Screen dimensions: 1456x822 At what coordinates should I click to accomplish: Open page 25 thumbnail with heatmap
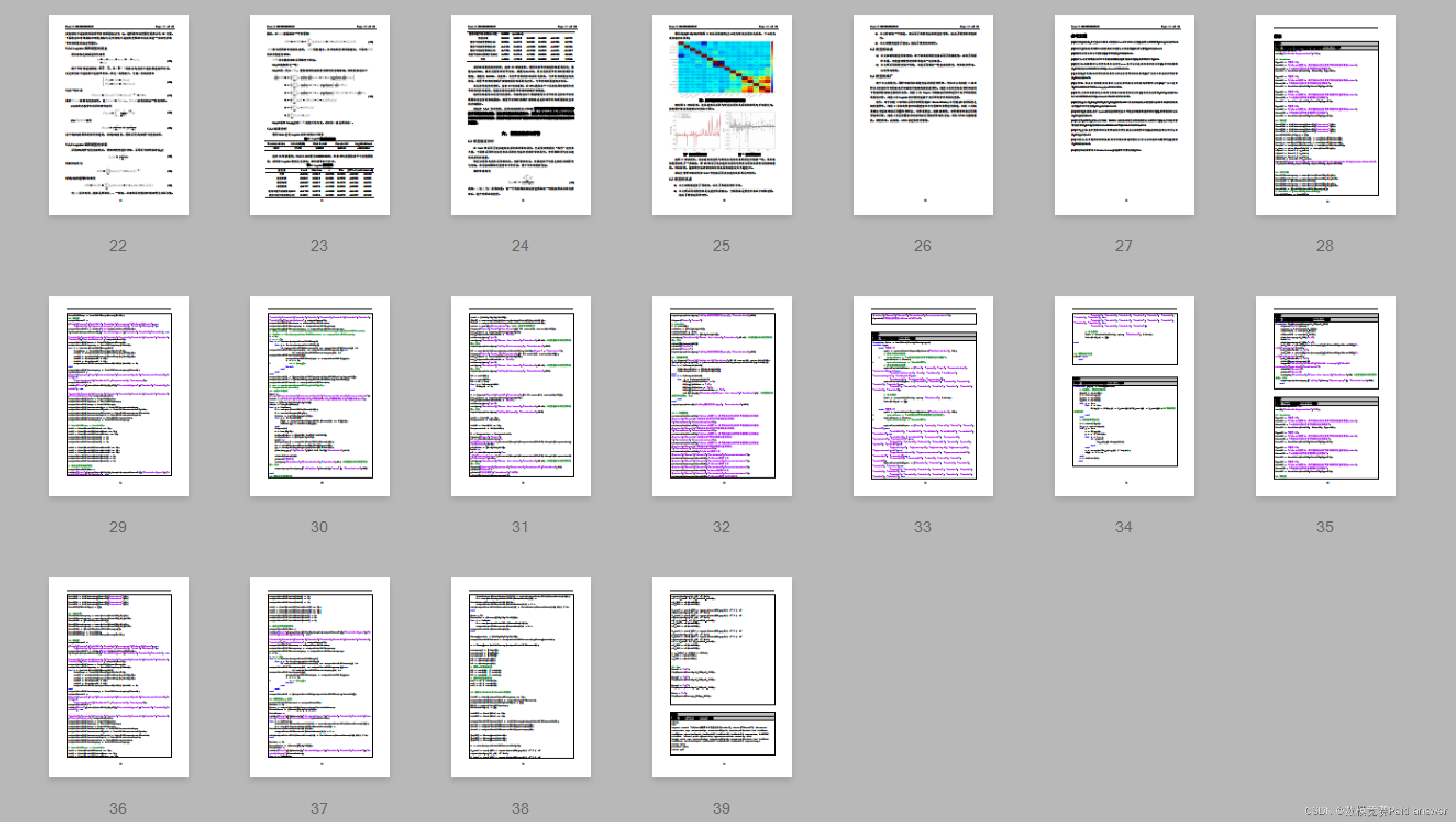[x=722, y=115]
